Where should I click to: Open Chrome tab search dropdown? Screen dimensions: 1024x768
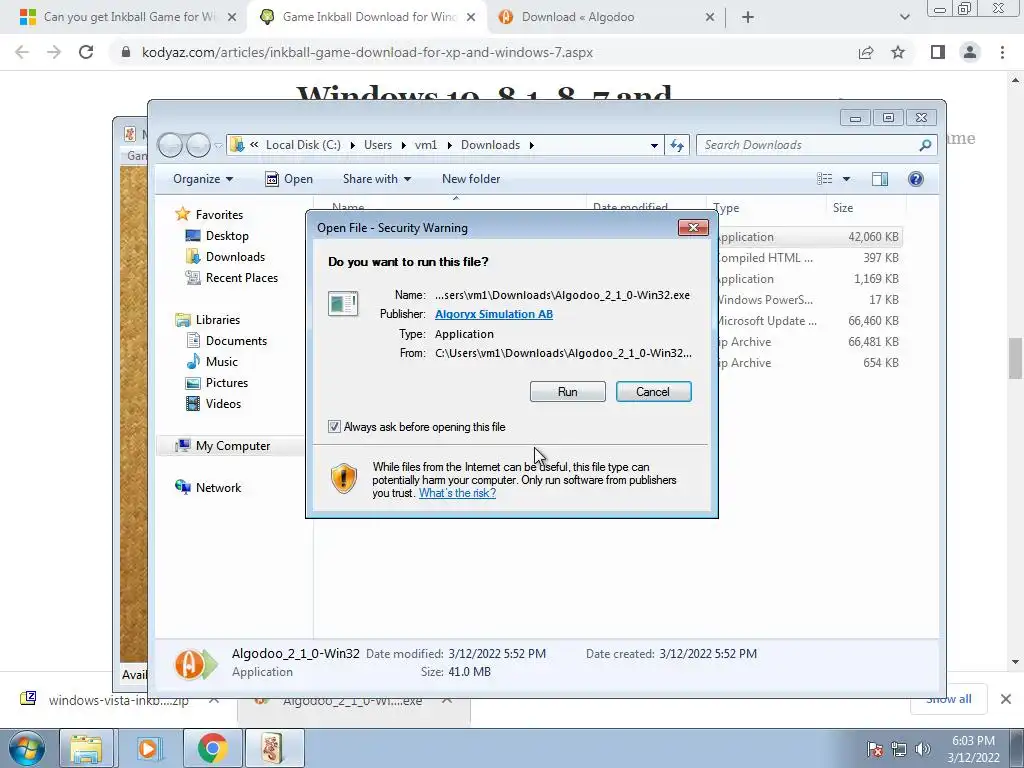904,17
